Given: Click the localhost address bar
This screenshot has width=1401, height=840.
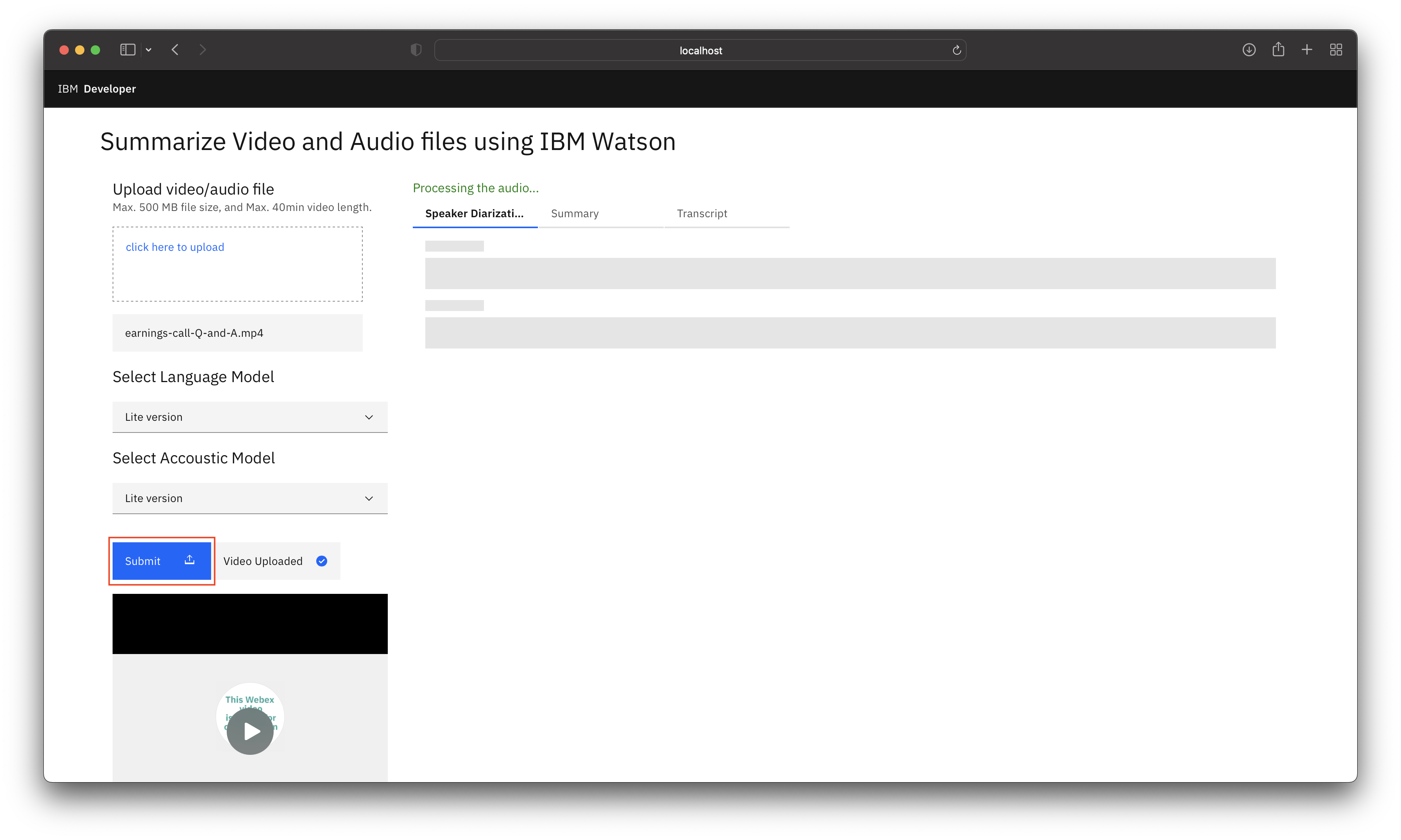Looking at the screenshot, I should pos(700,50).
